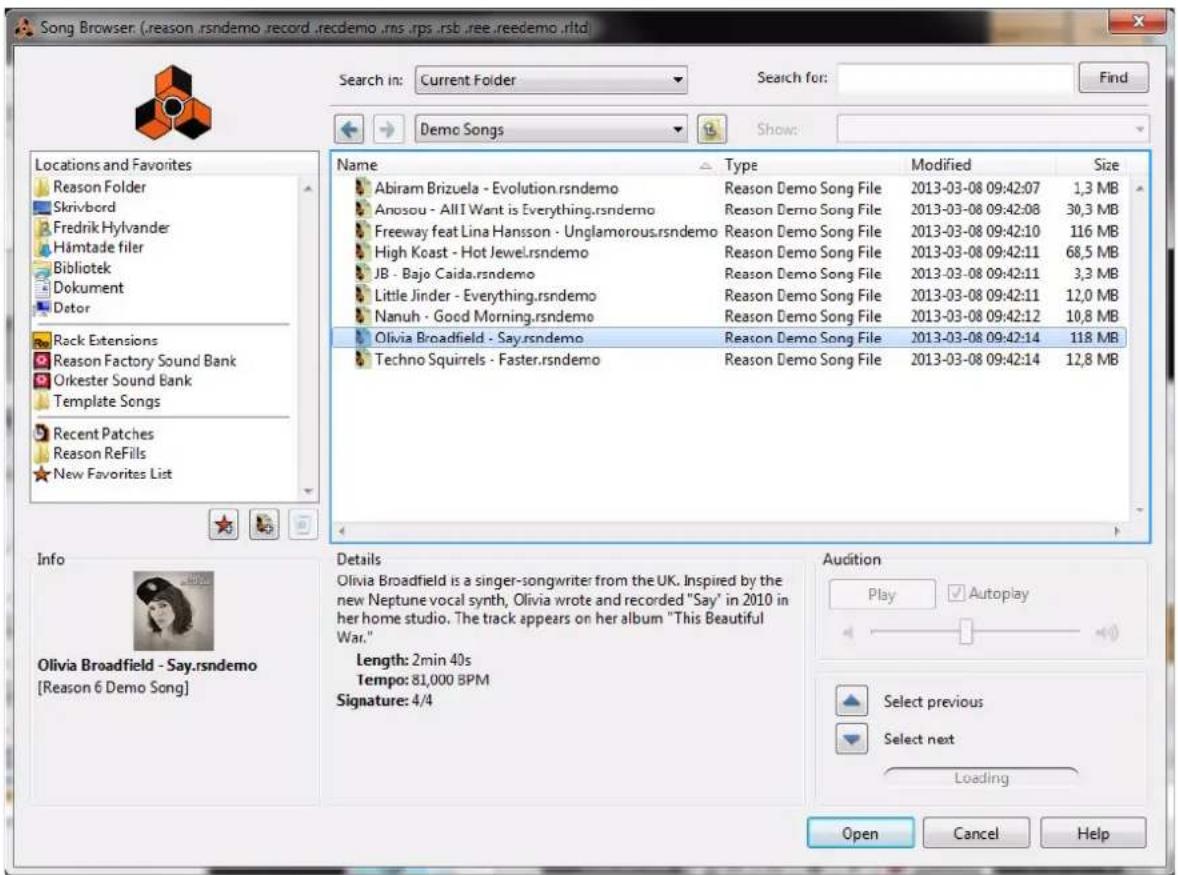Sort files by Type column header

[x=811, y=164]
